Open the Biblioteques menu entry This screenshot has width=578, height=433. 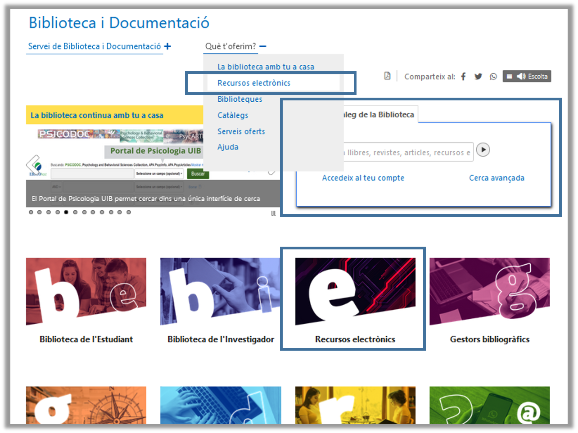(240, 99)
